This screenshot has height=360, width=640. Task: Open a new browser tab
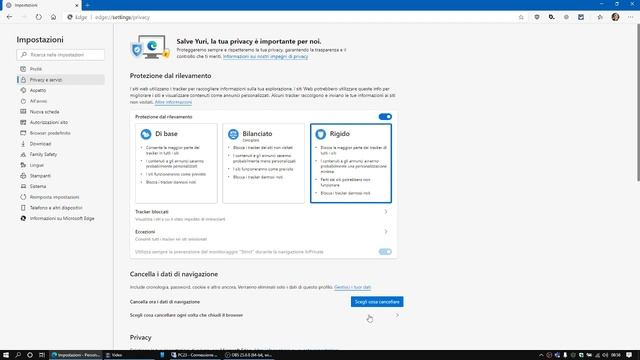click(87, 5)
